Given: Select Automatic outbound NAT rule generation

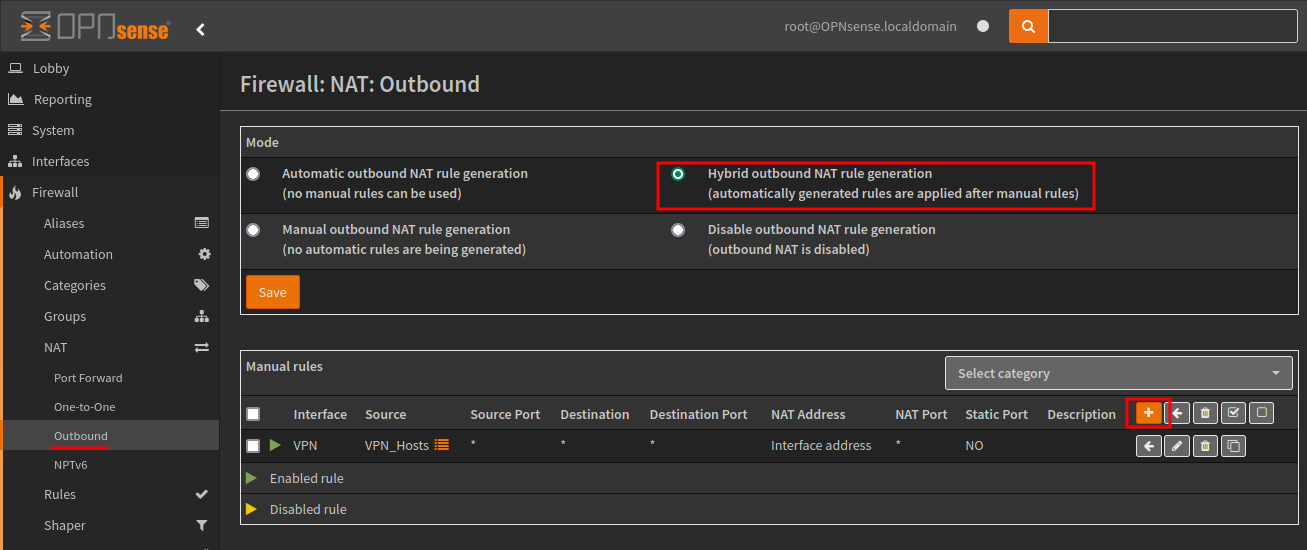Looking at the screenshot, I should point(253,174).
